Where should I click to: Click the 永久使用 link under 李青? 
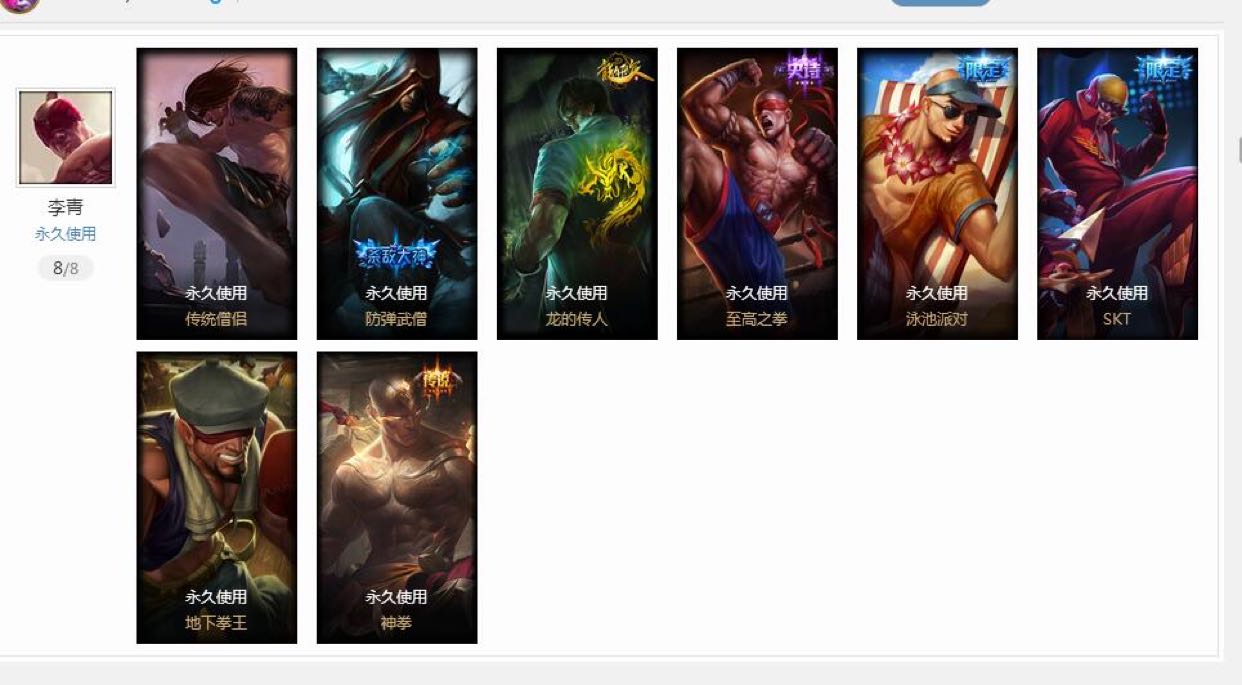(66, 234)
